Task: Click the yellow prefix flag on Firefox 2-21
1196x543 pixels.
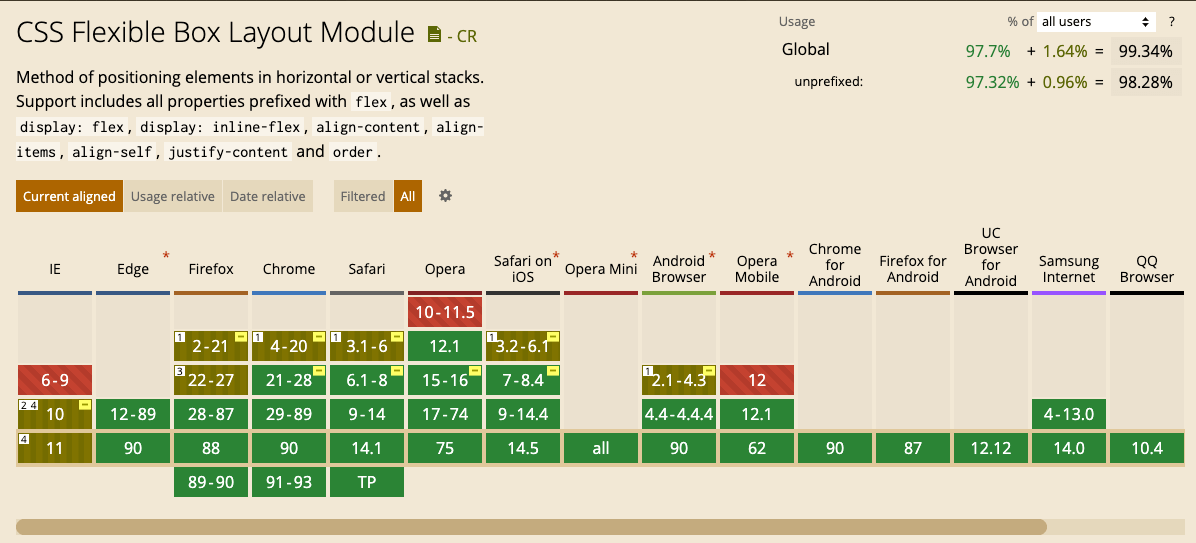Action: (241, 336)
